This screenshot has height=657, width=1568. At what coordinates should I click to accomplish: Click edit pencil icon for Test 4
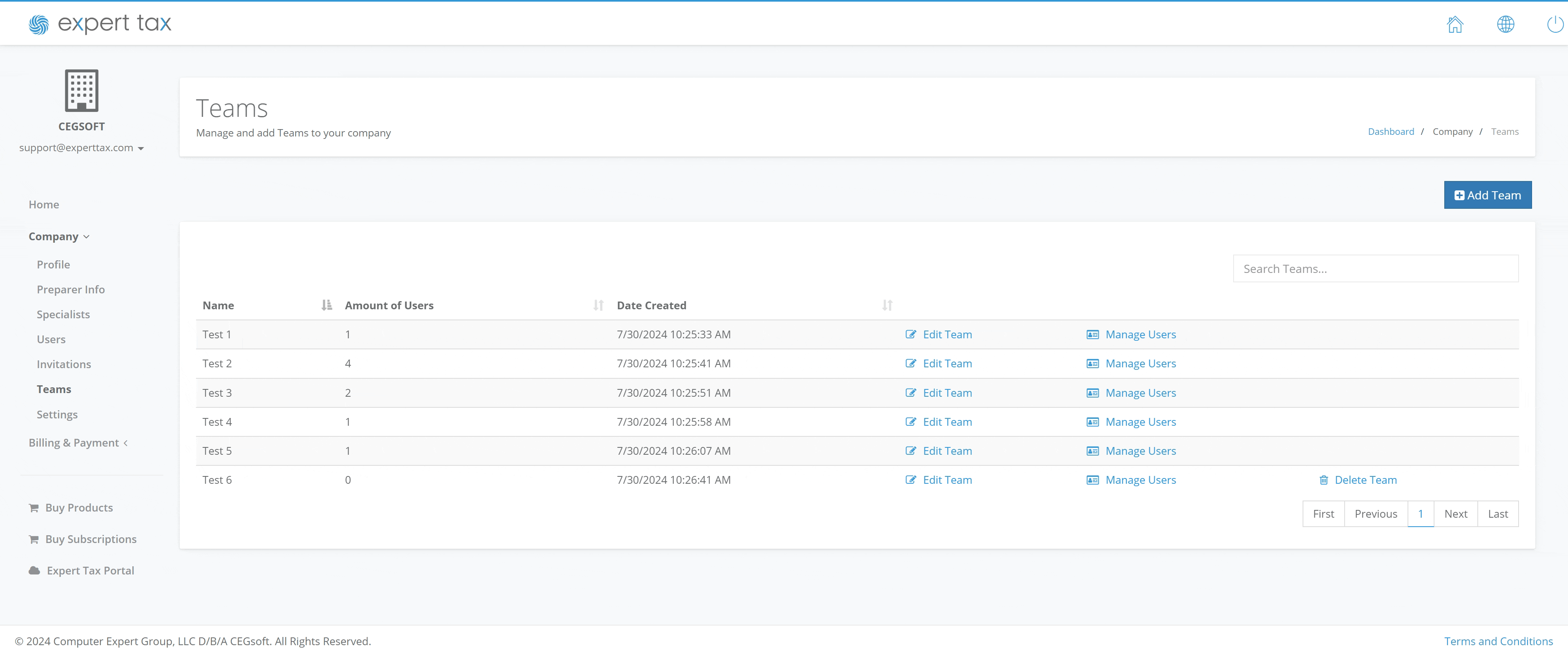910,422
